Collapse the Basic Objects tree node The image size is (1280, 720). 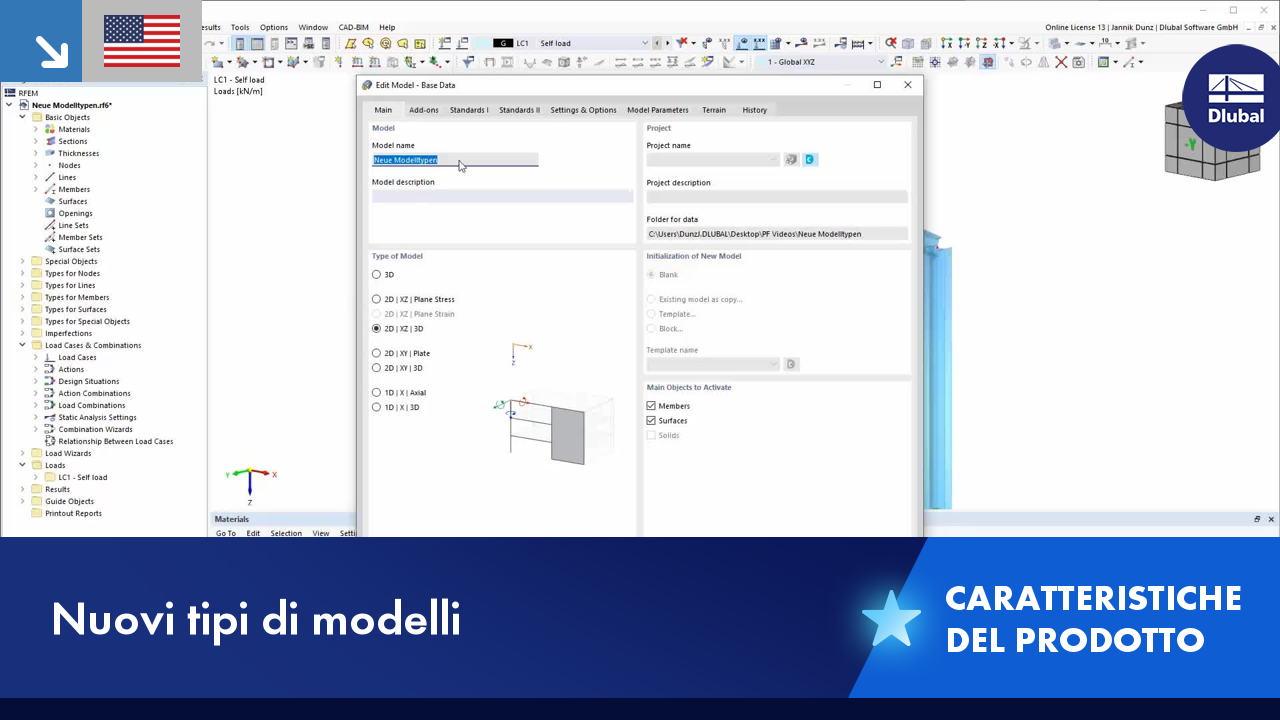[23, 117]
